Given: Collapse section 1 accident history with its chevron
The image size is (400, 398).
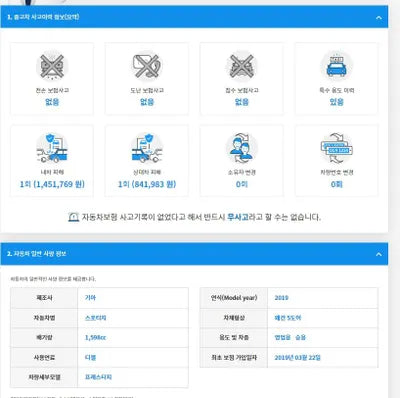Looking at the screenshot, I should point(379,17).
